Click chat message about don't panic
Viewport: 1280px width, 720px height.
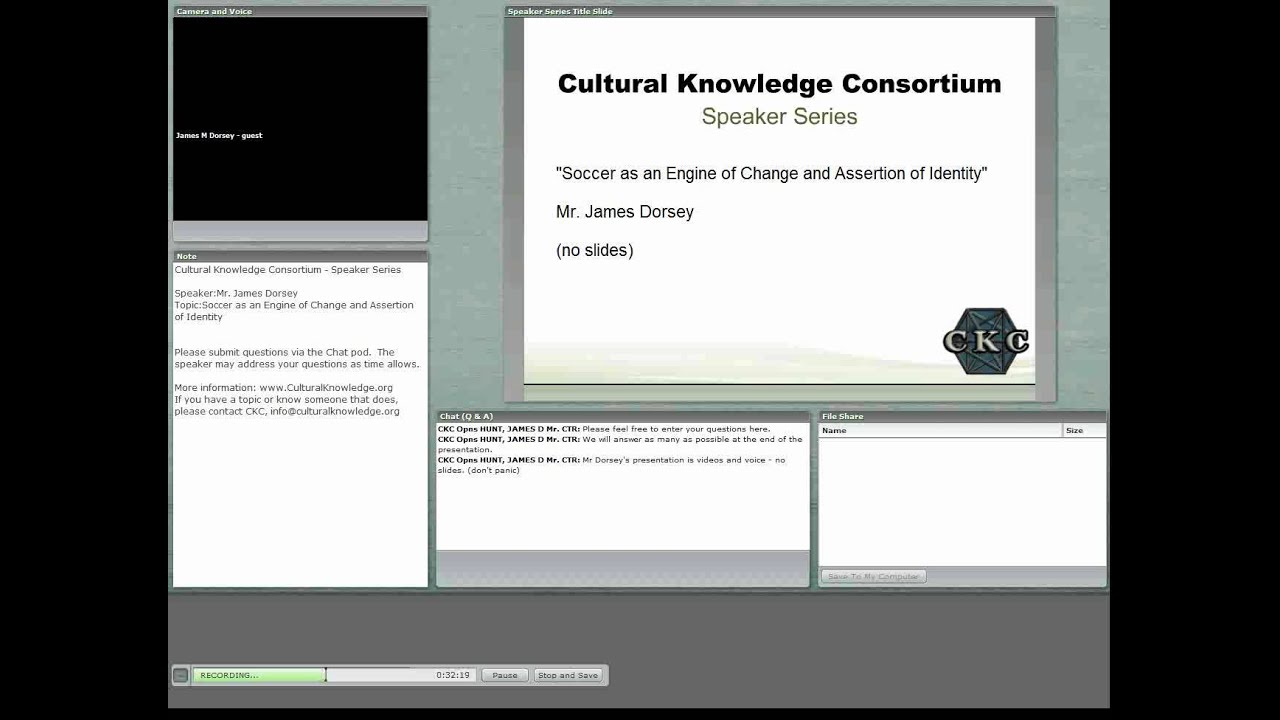pyautogui.click(x=611, y=465)
